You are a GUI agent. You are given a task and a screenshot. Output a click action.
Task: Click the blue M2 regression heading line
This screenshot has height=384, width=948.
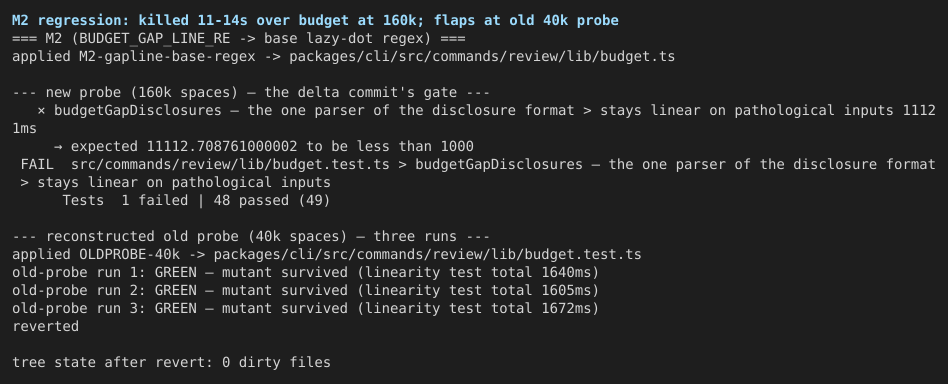click(315, 21)
